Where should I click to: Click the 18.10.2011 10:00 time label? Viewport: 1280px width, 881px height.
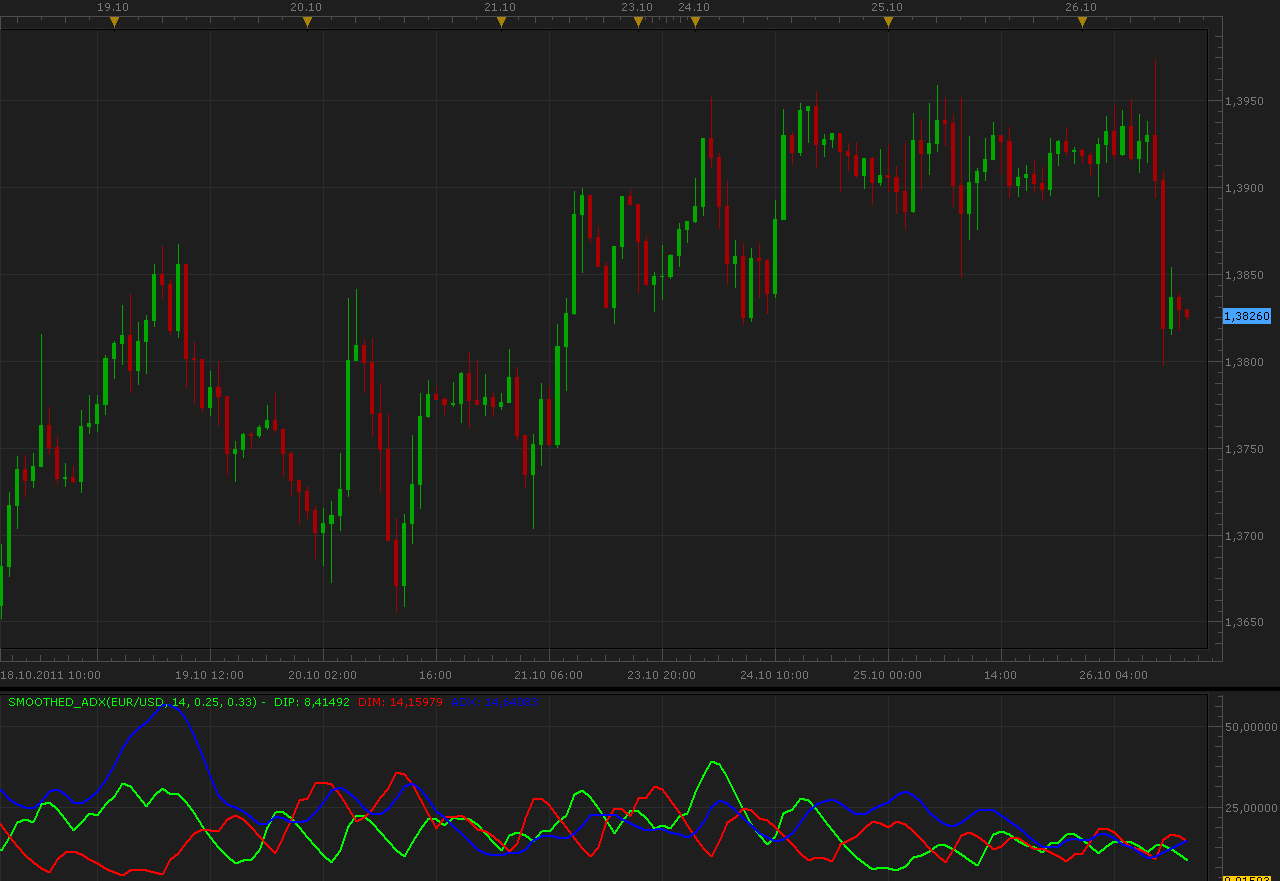tap(50, 675)
